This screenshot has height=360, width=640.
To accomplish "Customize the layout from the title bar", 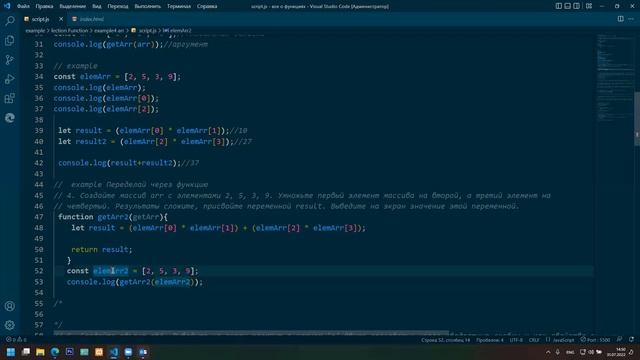I will pyautogui.click(x=589, y=6).
